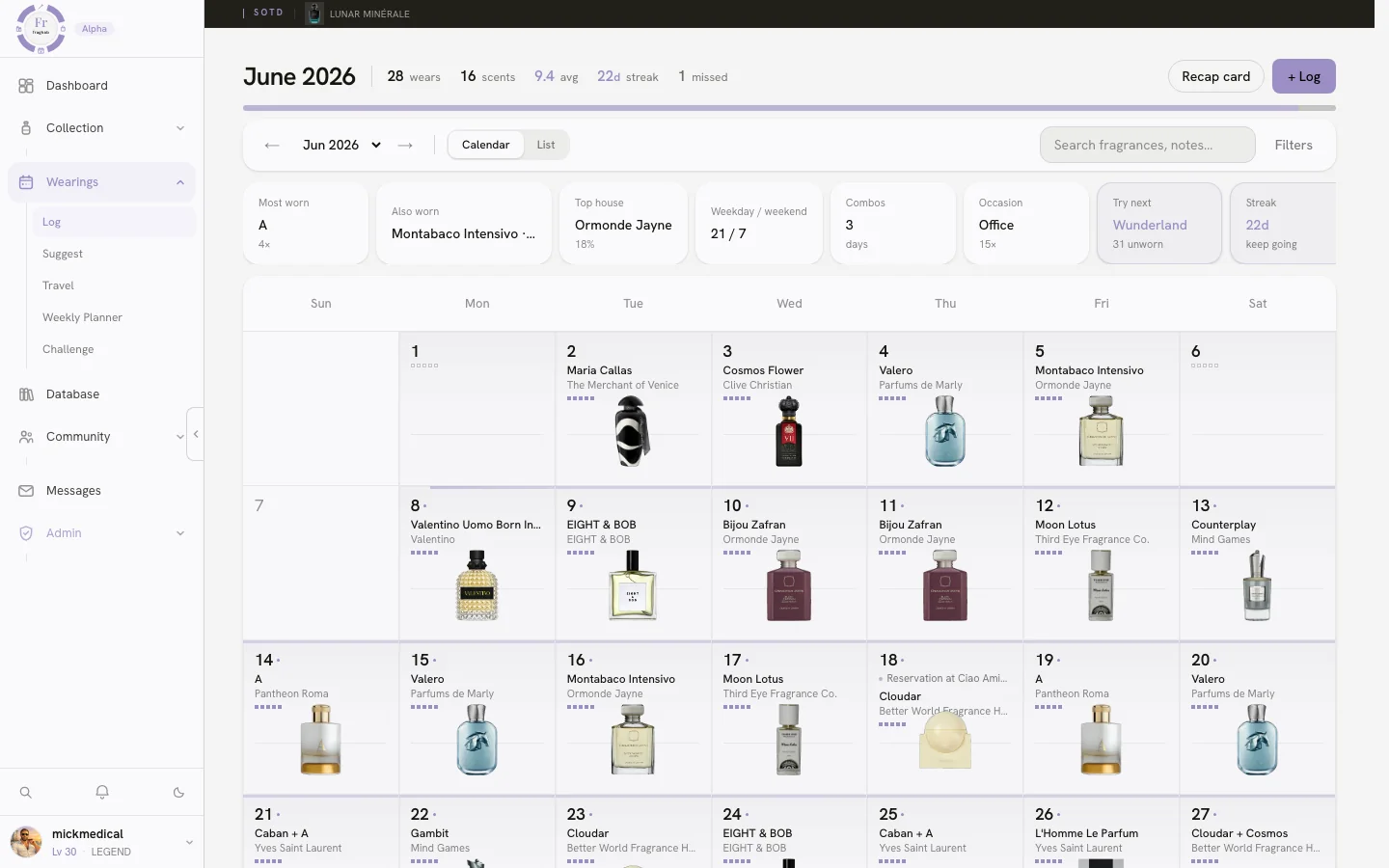Open Messages envelope icon
Viewport: 1389px width, 868px height.
tap(26, 491)
